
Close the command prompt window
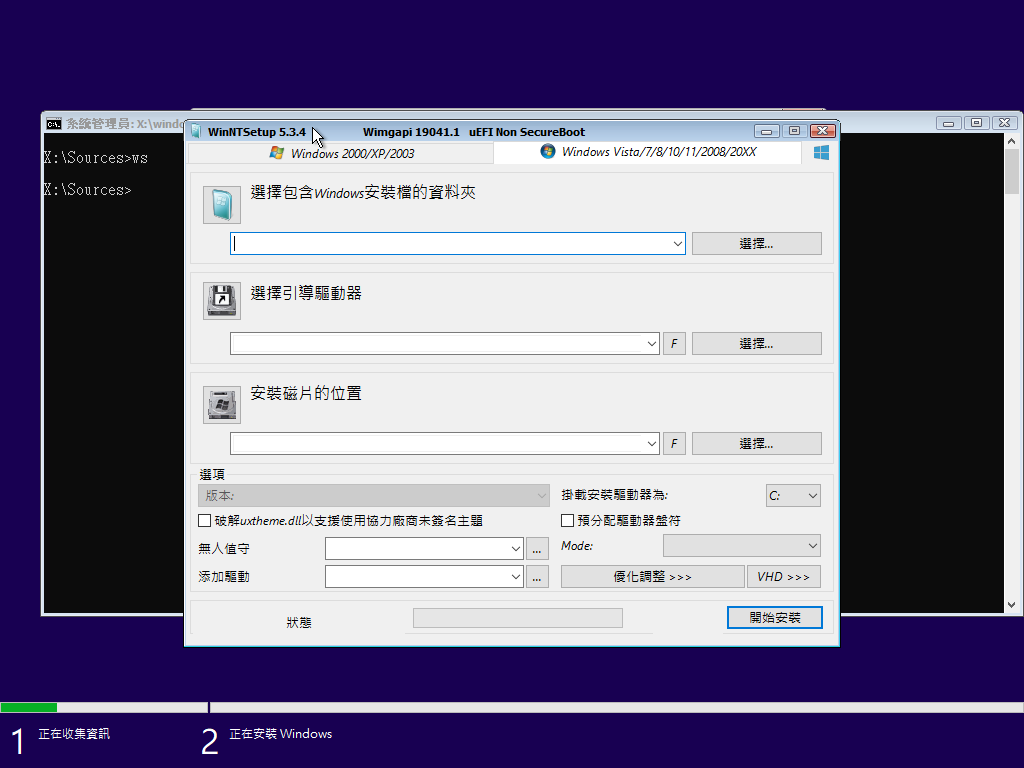1004,123
